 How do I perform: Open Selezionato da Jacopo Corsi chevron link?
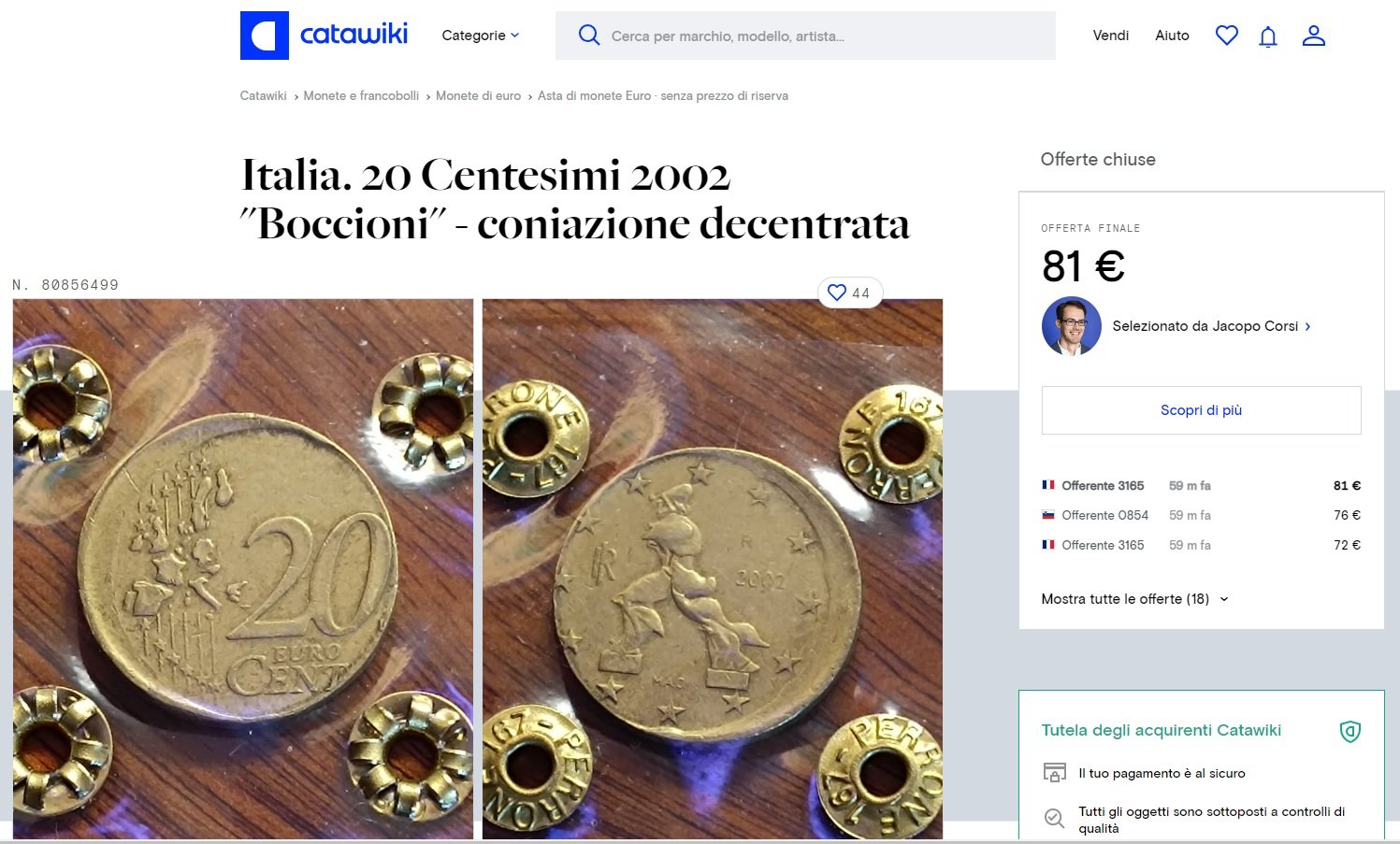coord(1211,326)
